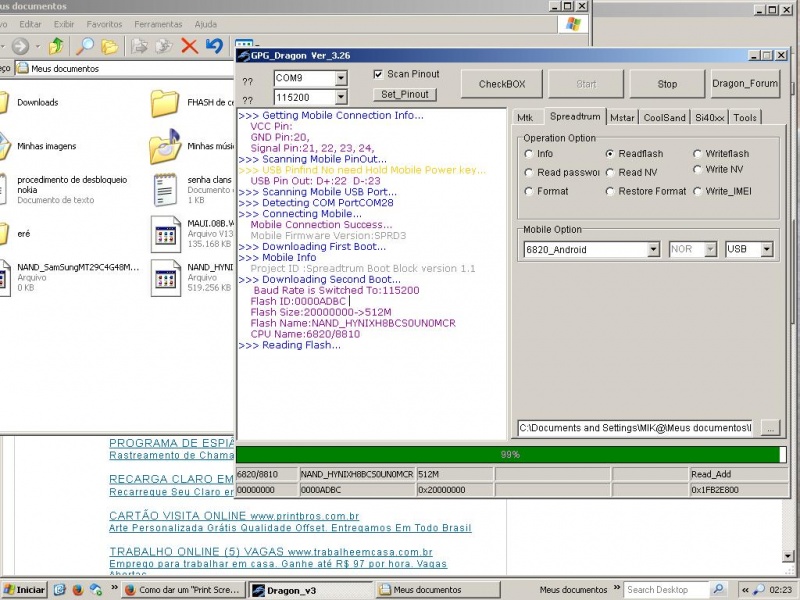
Task: Open the USB connection dropdown
Action: tap(766, 249)
